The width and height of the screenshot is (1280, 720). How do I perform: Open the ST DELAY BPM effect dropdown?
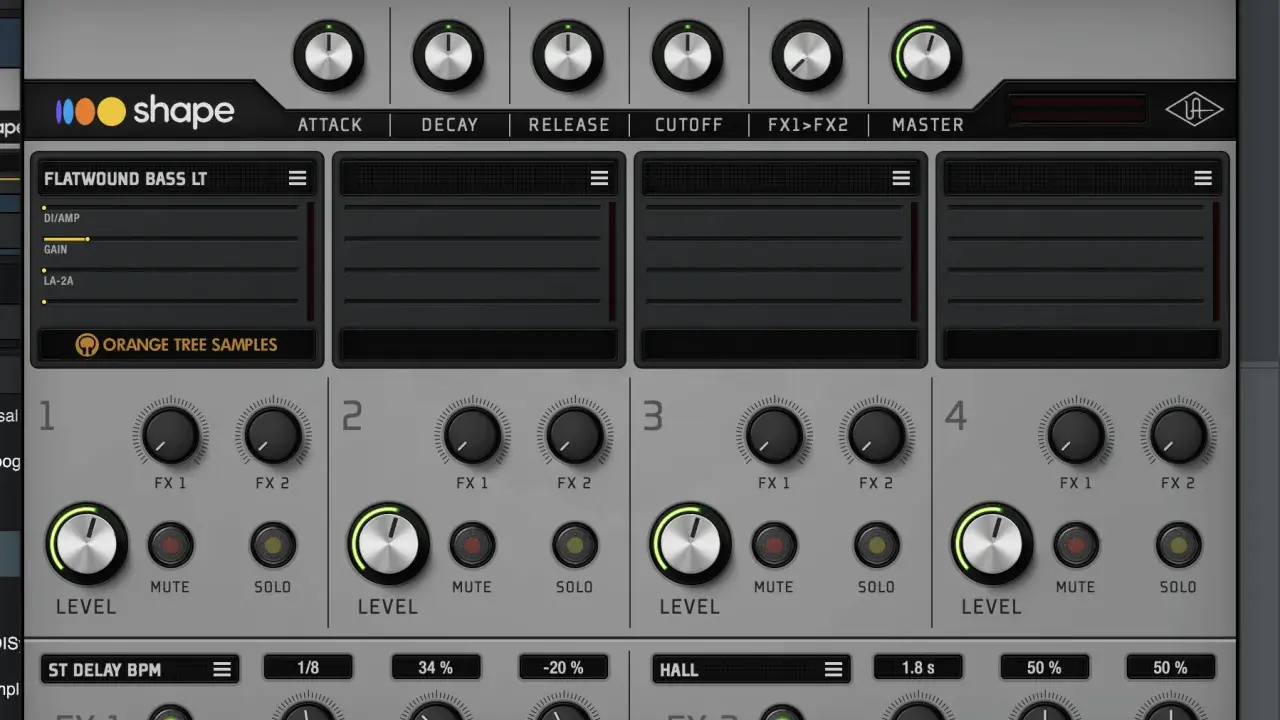pos(140,670)
